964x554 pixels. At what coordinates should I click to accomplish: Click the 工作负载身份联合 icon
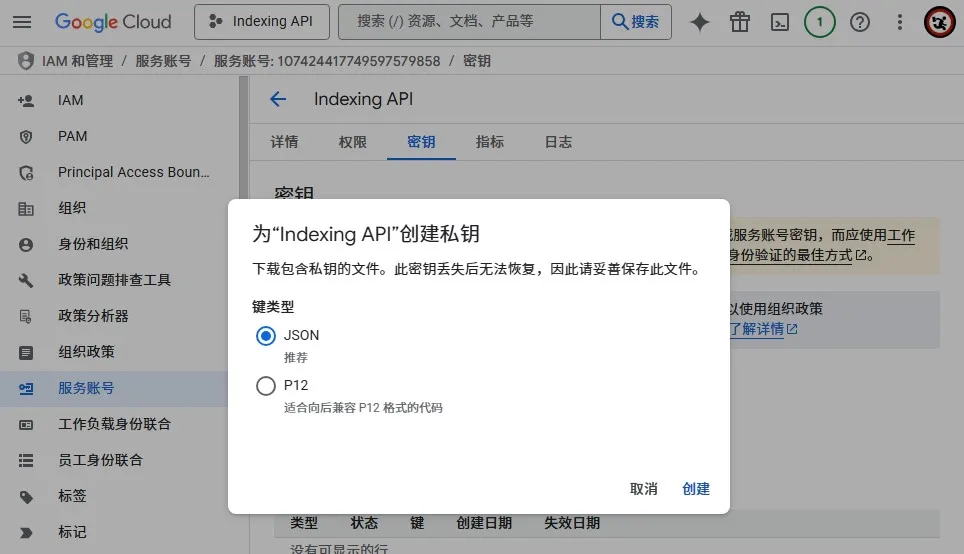(x=26, y=425)
